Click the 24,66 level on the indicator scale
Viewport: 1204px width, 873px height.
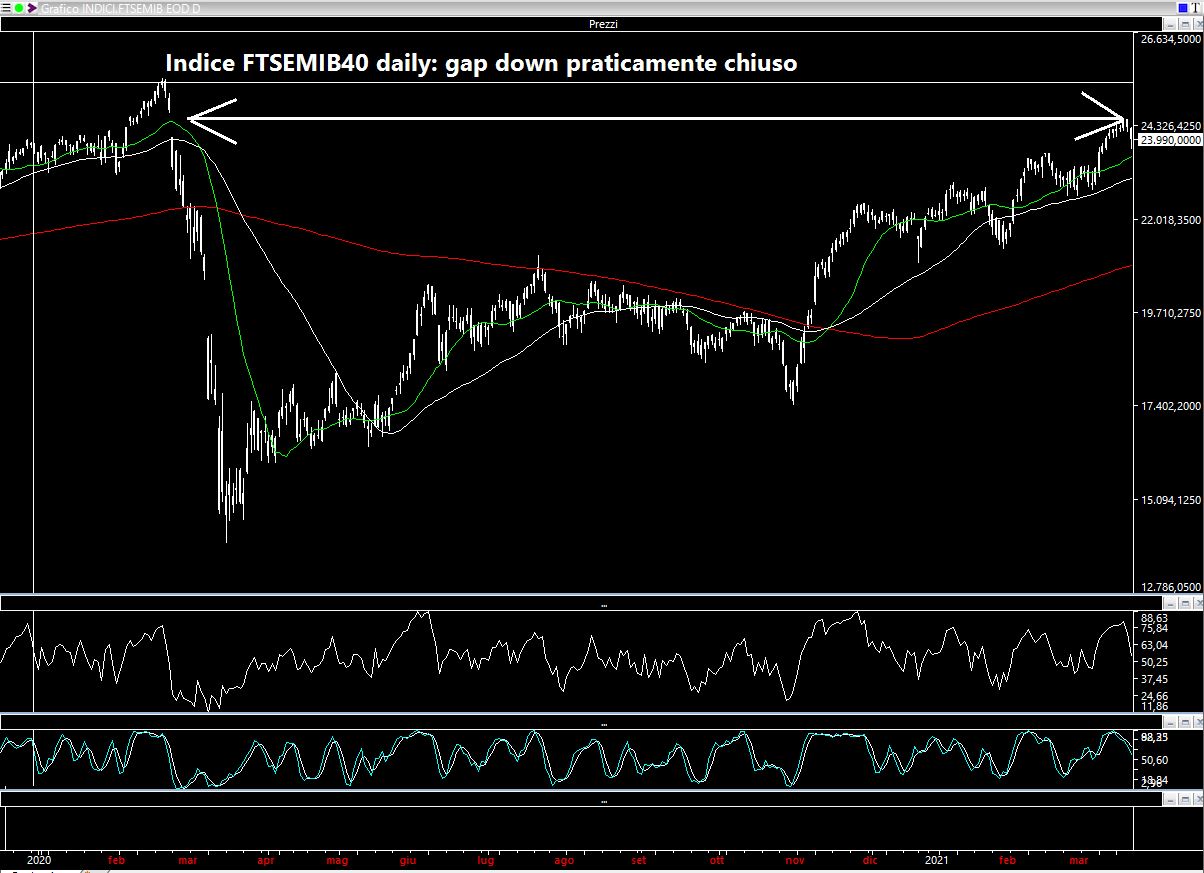(x=1154, y=695)
